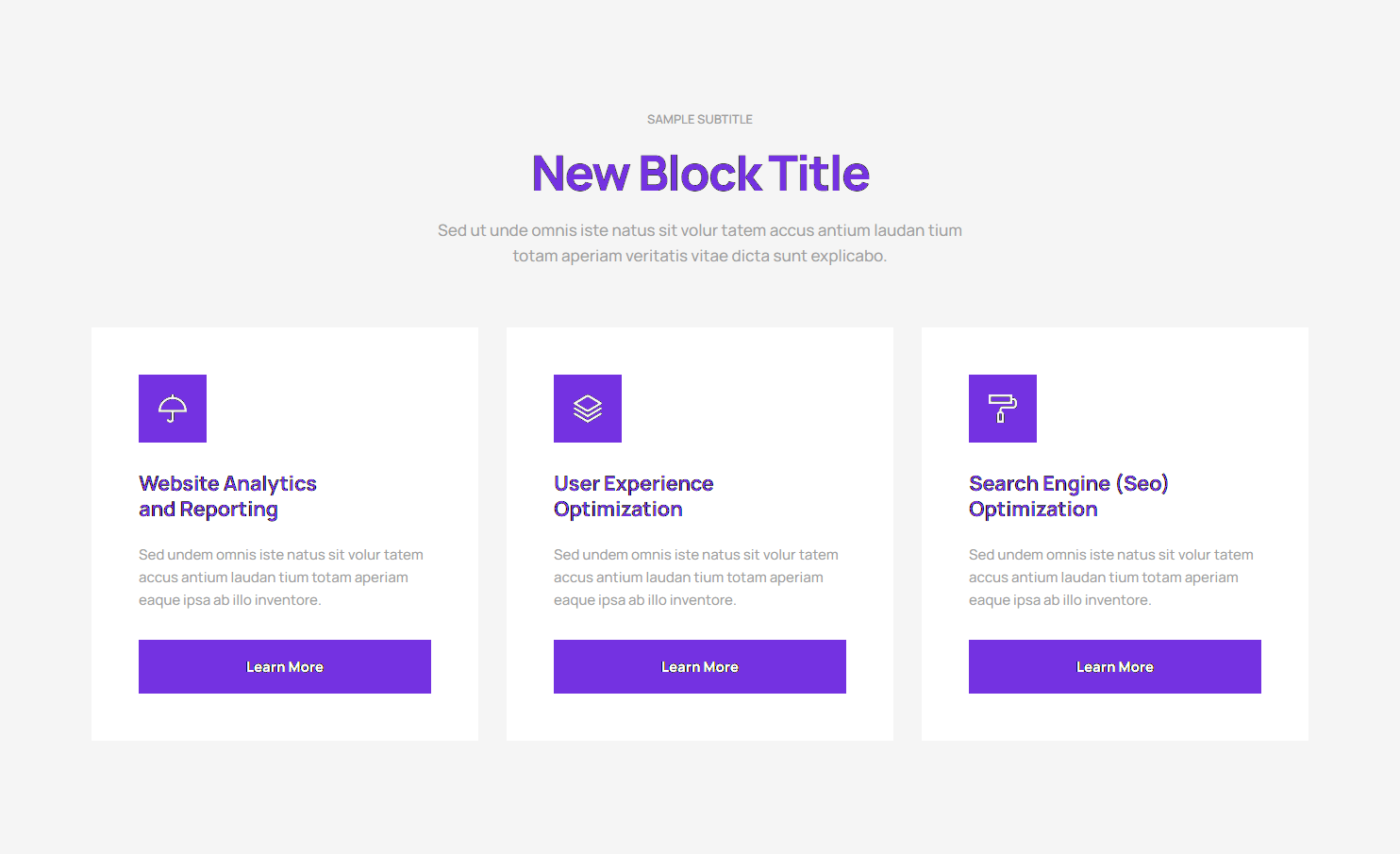Click empty space right of layers icon
Viewport: 1400px width, 854px height.
pyautogui.click(x=745, y=409)
